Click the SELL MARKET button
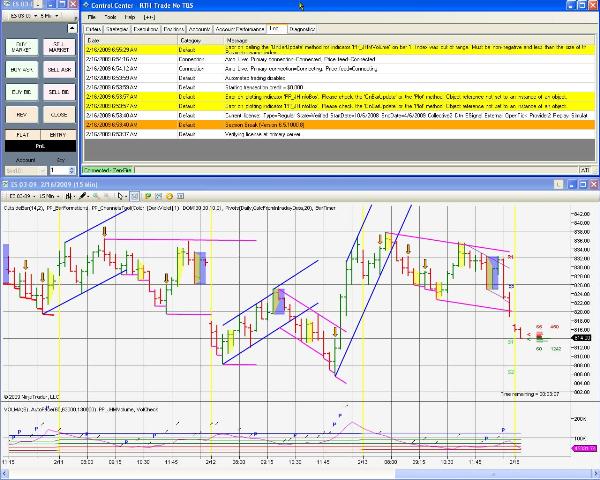 point(59,47)
